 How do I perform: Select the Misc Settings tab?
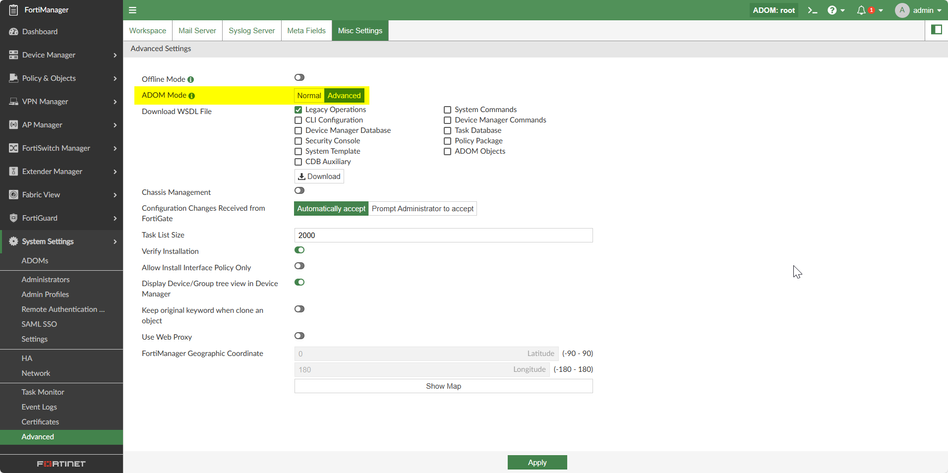point(360,30)
